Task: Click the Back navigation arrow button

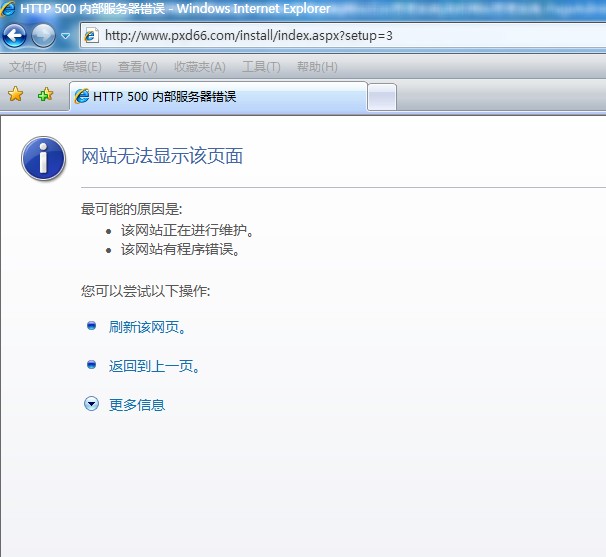Action: 14,36
